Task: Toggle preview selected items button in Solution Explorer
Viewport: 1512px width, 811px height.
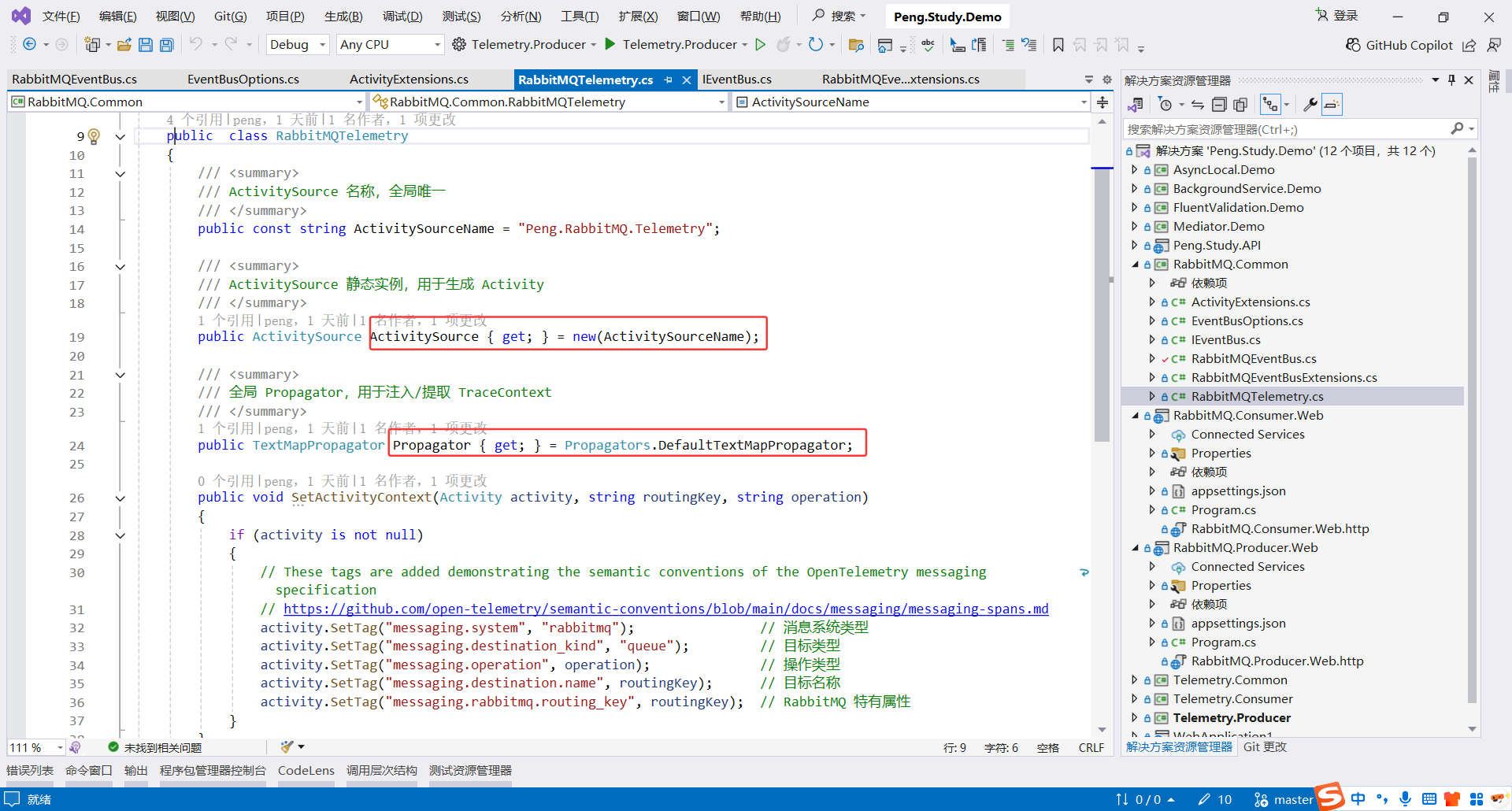Action: tap(1332, 104)
